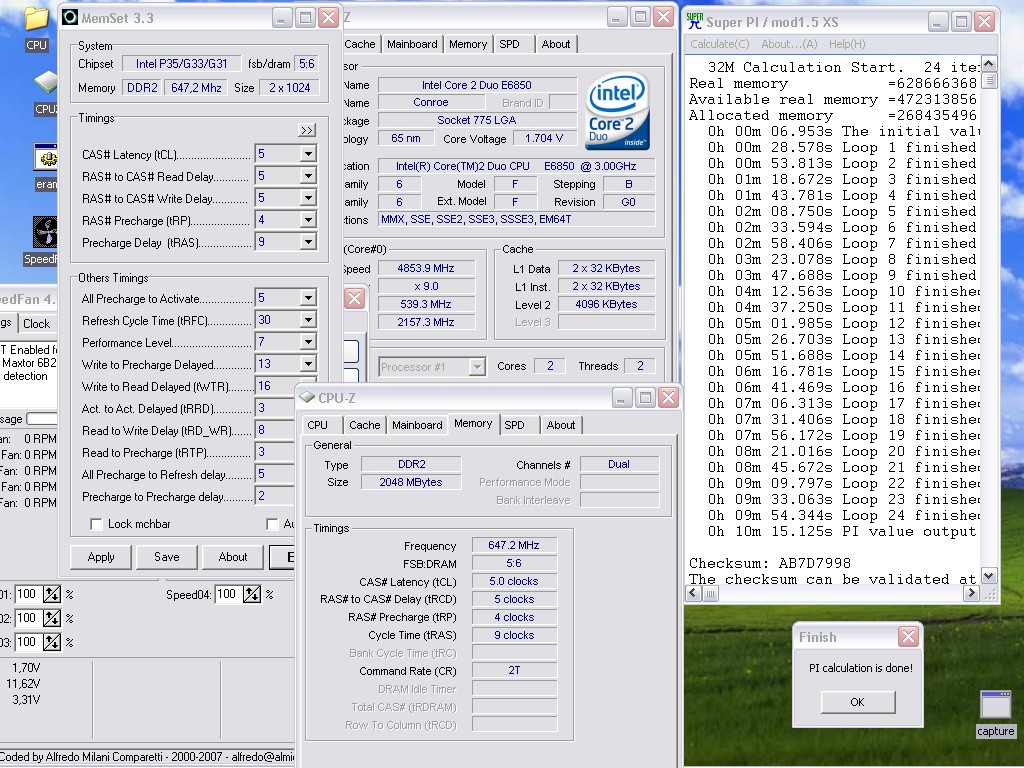
Task: Click the Command Rate 2T value
Action: click(x=514, y=671)
